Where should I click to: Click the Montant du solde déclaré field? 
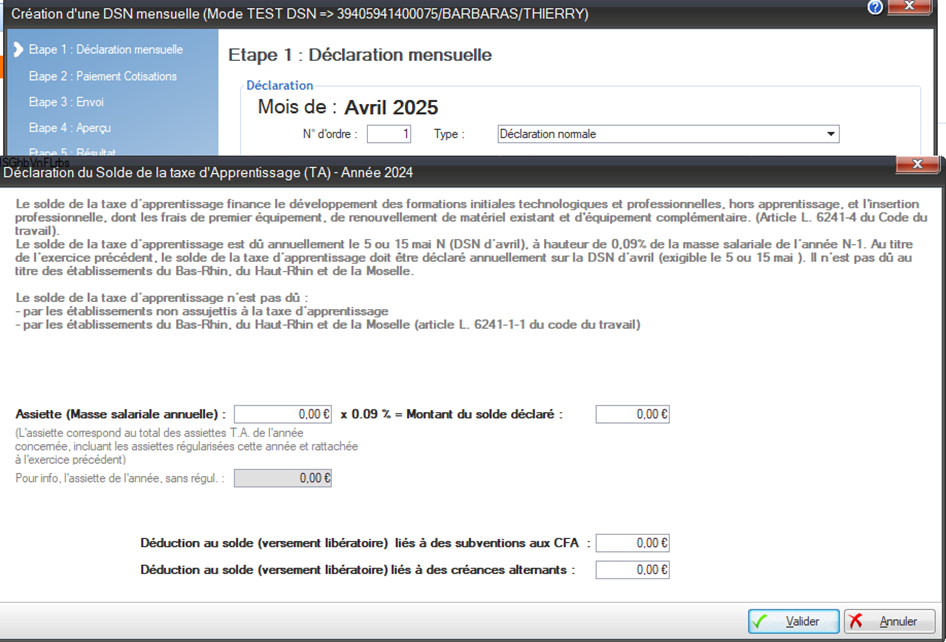pos(632,415)
